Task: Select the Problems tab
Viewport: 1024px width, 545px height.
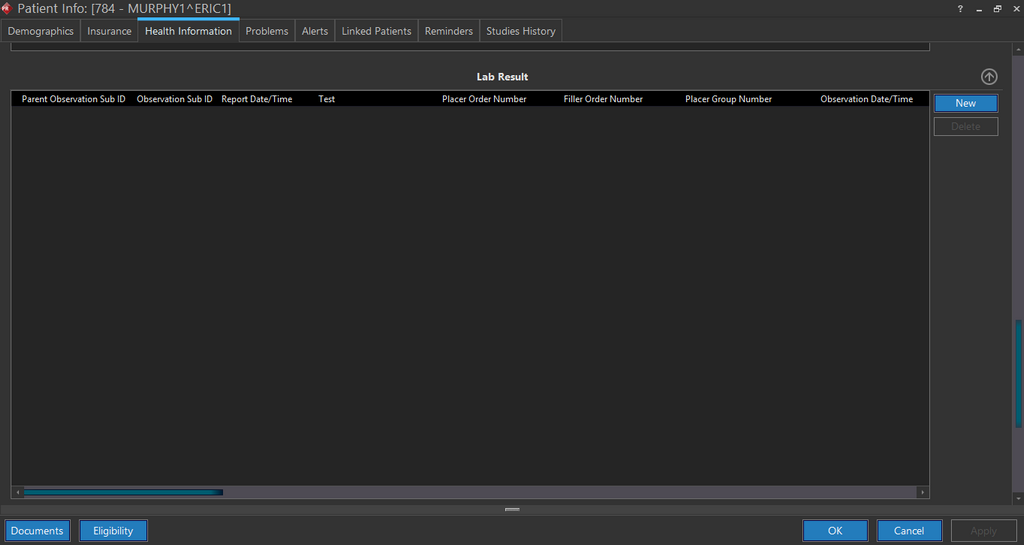Action: (x=267, y=31)
